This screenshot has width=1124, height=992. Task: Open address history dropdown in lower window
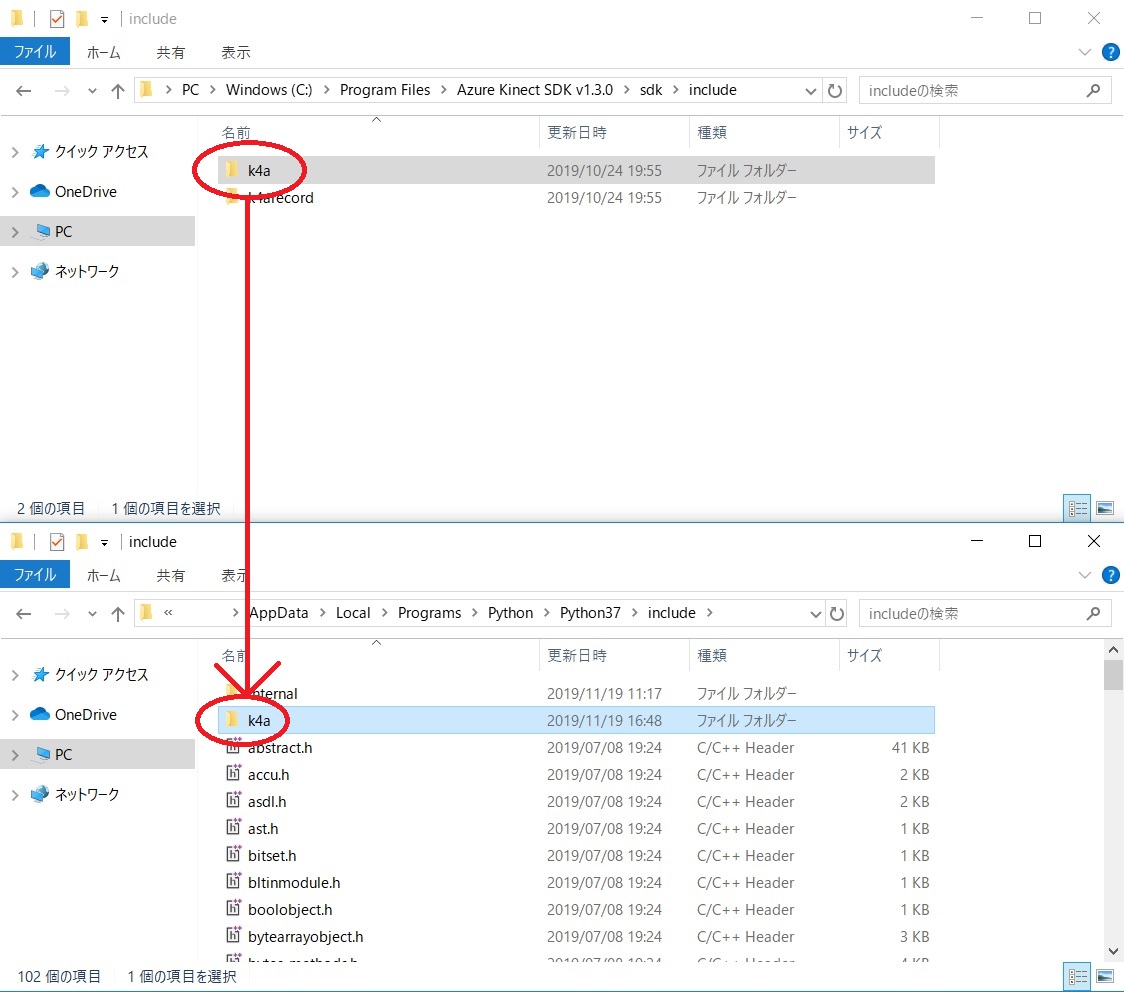815,614
